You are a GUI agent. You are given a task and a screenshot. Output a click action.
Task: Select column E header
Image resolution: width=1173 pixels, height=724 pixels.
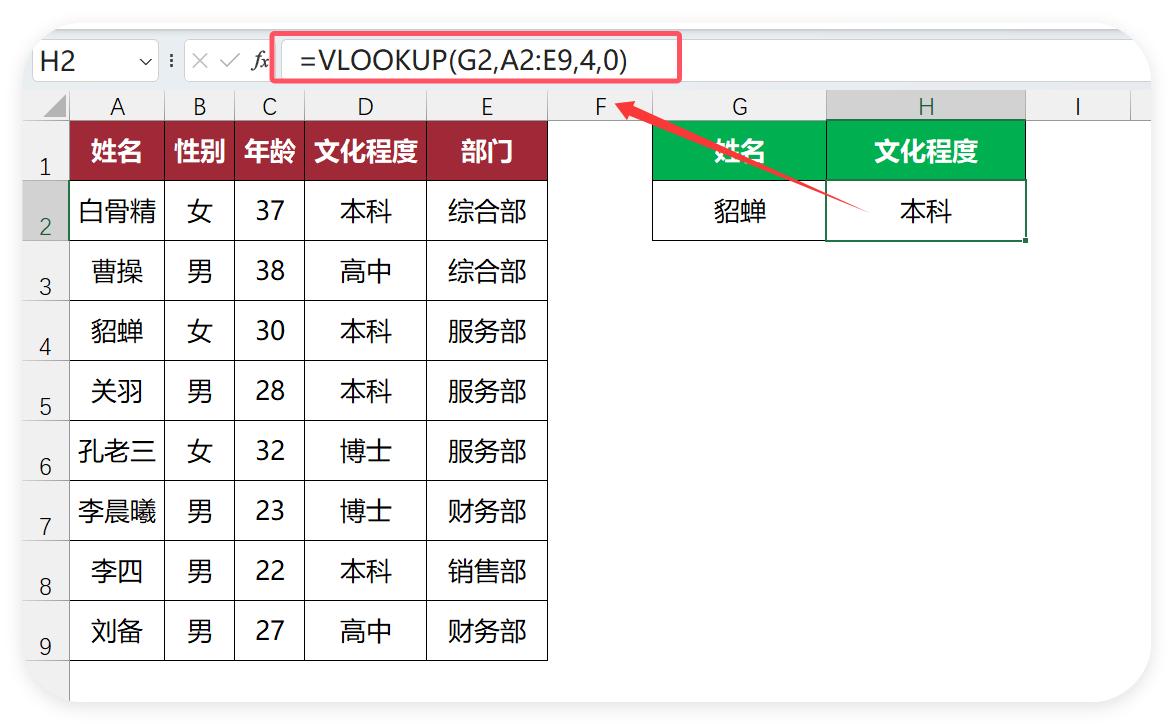pos(487,106)
